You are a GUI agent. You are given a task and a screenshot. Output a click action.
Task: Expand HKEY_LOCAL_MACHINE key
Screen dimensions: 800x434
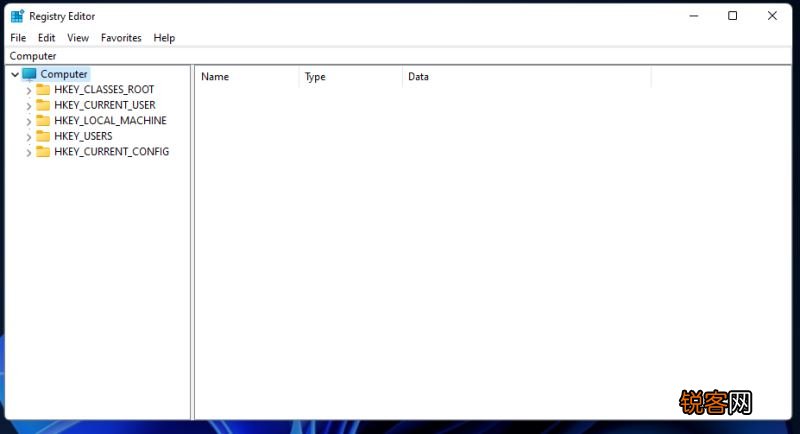click(x=29, y=121)
